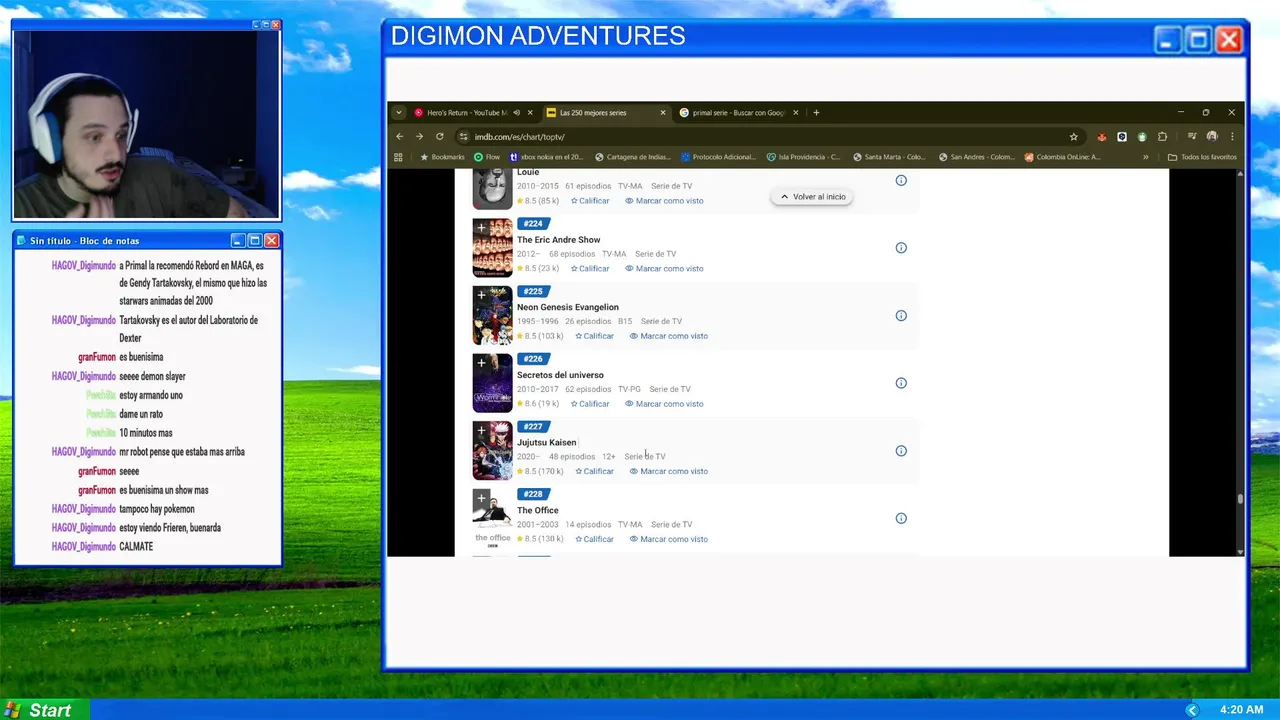This screenshot has height=720, width=1280.
Task: Open the Chrome profile avatar
Action: click(1212, 137)
